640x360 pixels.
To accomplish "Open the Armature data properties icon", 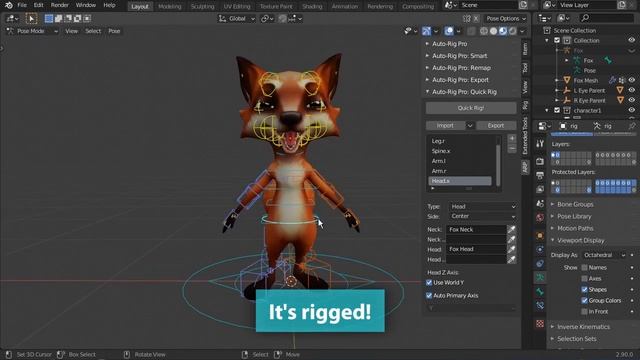I will click(540, 278).
